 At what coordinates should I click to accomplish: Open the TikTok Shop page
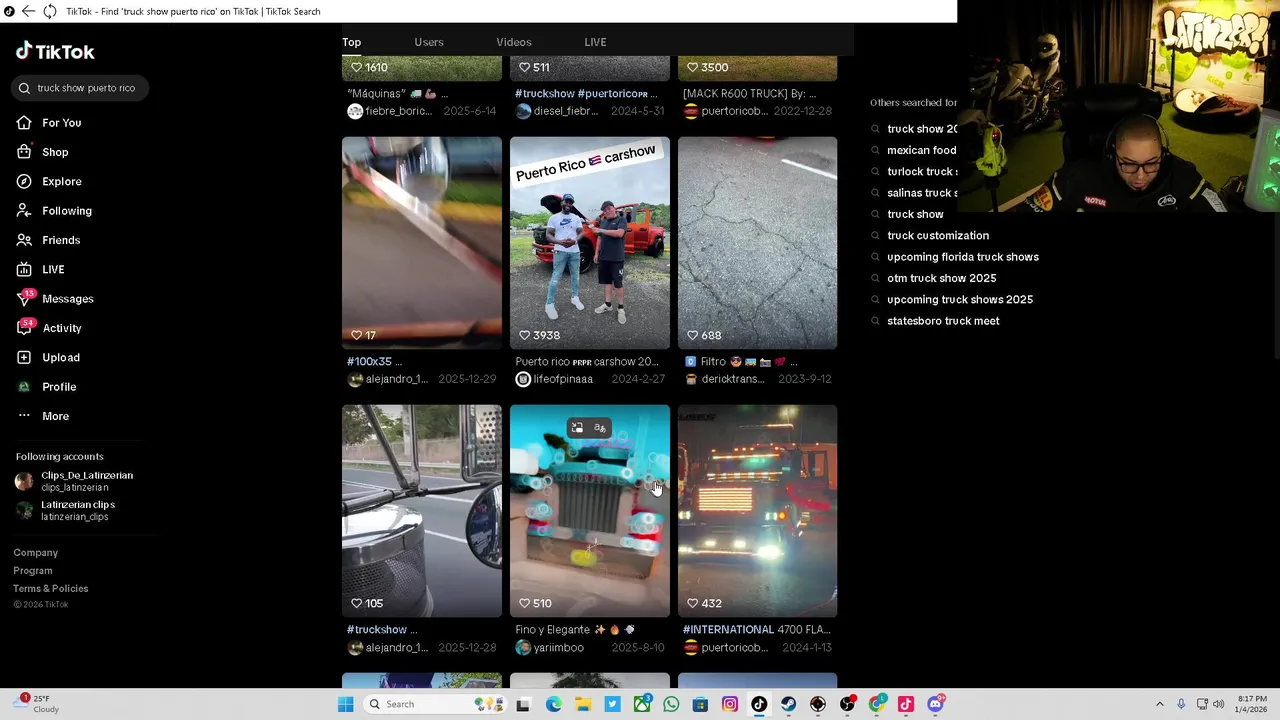(x=42, y=152)
